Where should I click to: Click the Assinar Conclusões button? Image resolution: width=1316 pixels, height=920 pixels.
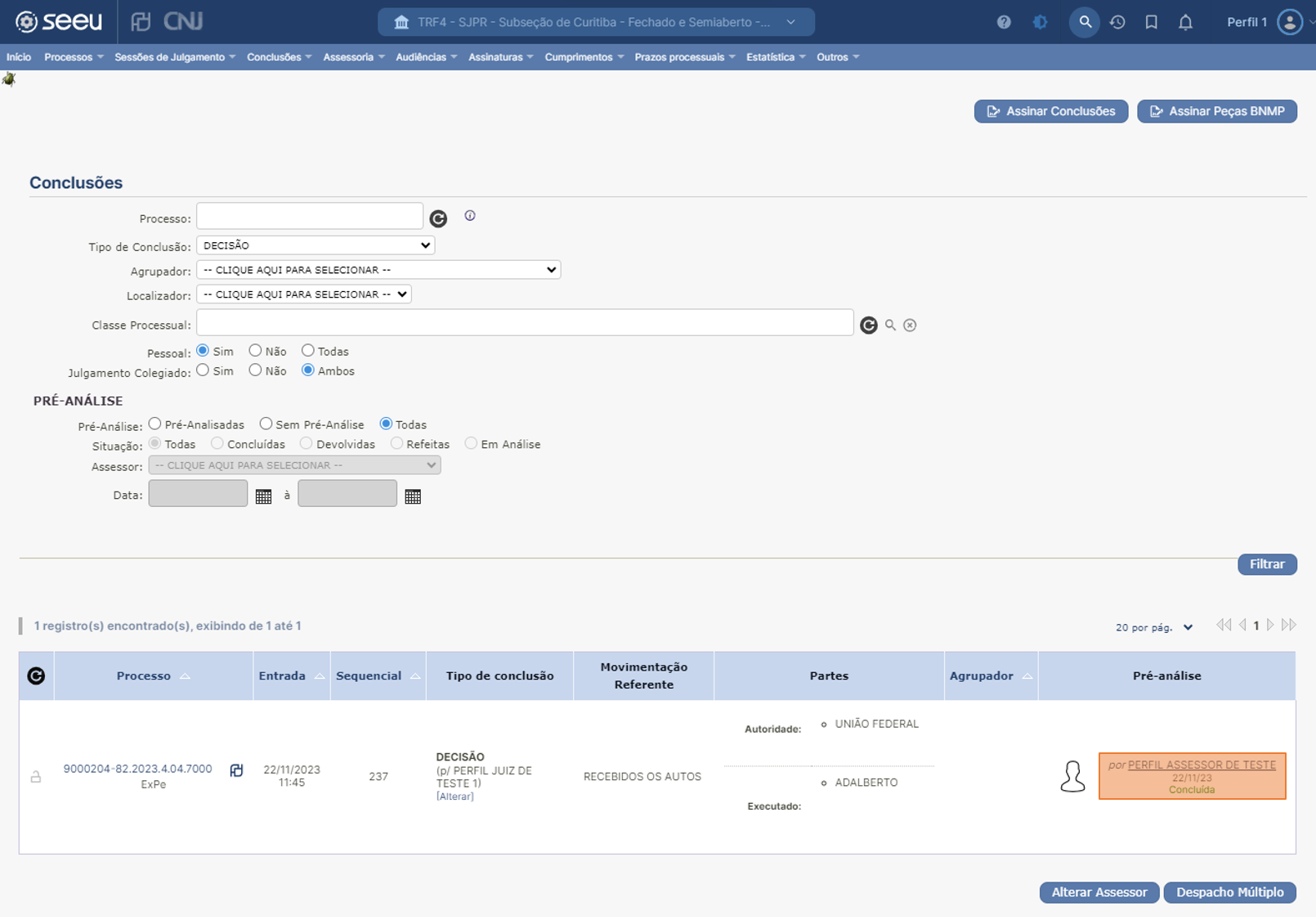click(x=1050, y=111)
